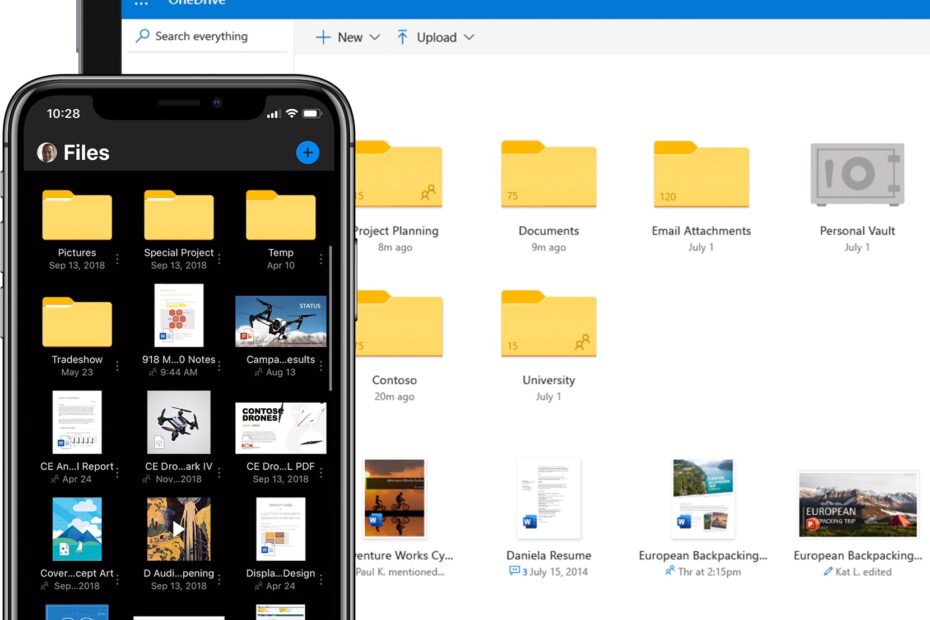Click the "Kat L. edited" text

pyautogui.click(x=864, y=571)
